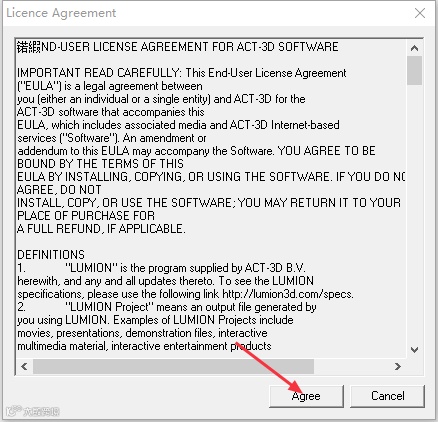Screen dimensions: 438x422
Task: Click the horizontal scrollbar left arrow
Action: pos(24,366)
